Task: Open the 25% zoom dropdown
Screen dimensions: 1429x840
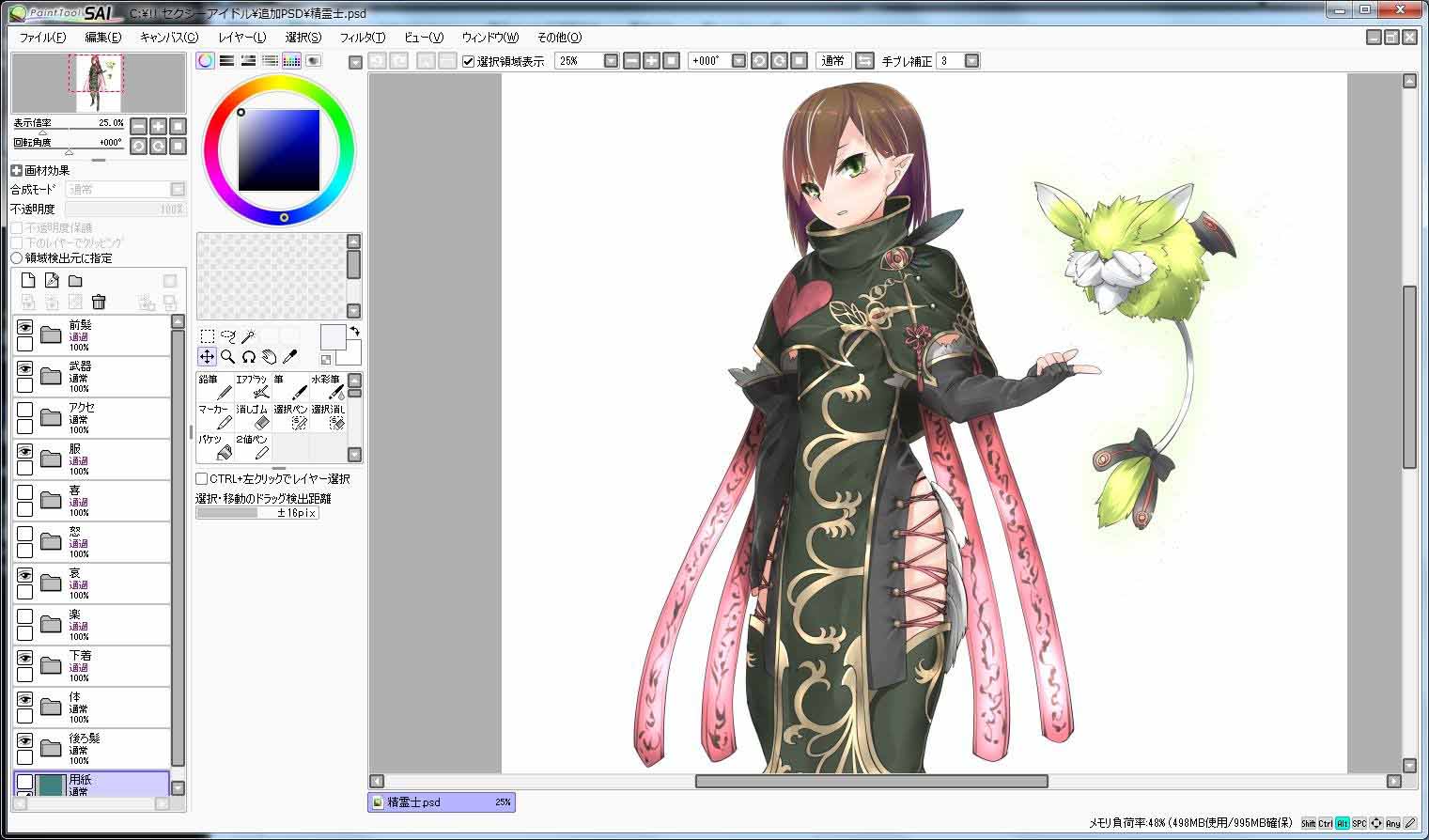Action: (x=611, y=61)
